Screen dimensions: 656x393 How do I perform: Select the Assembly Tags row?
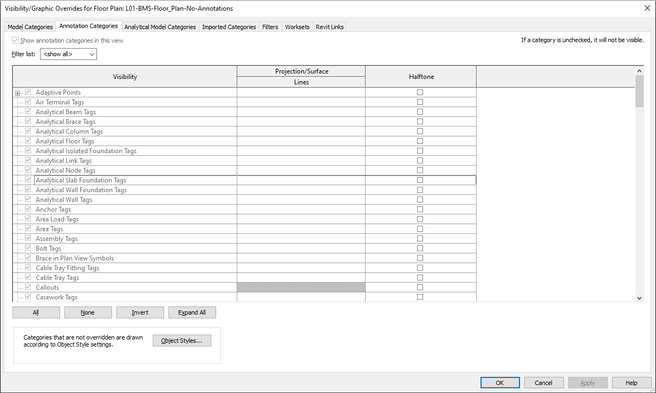click(x=244, y=239)
